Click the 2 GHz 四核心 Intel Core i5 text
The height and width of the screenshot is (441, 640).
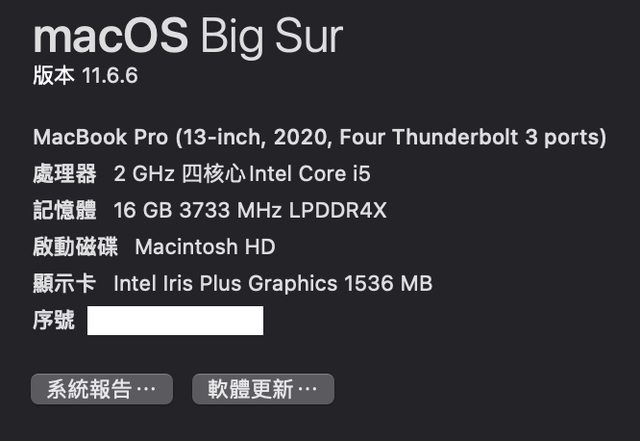[x=242, y=174]
